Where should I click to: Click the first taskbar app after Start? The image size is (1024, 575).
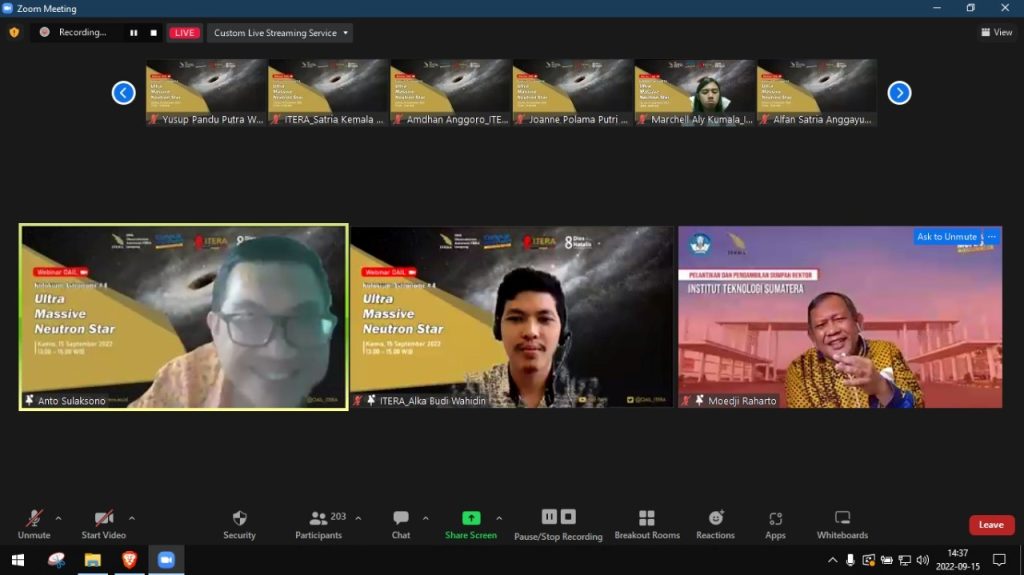56,560
